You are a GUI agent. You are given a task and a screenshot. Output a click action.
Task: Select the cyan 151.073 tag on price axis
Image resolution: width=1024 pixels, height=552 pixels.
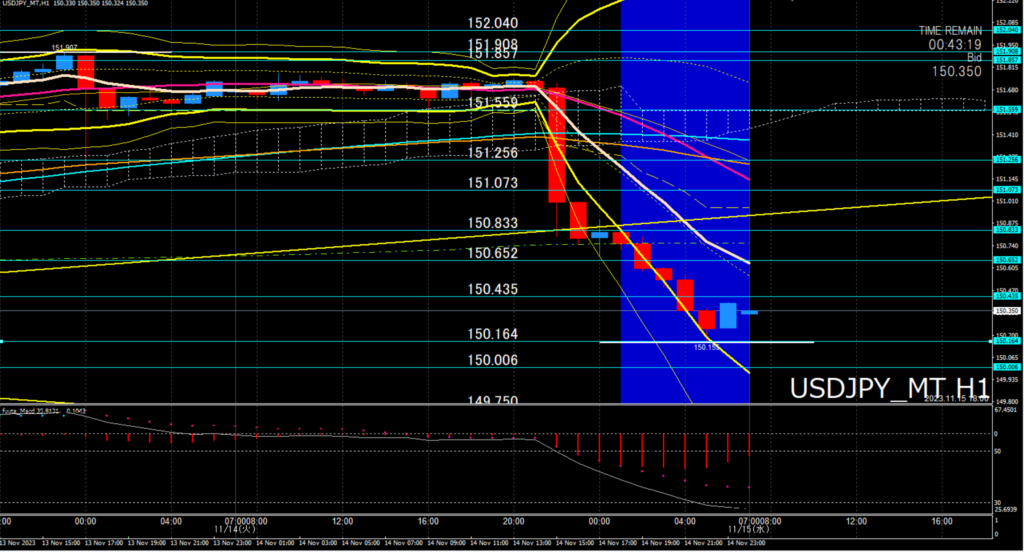click(x=1006, y=190)
